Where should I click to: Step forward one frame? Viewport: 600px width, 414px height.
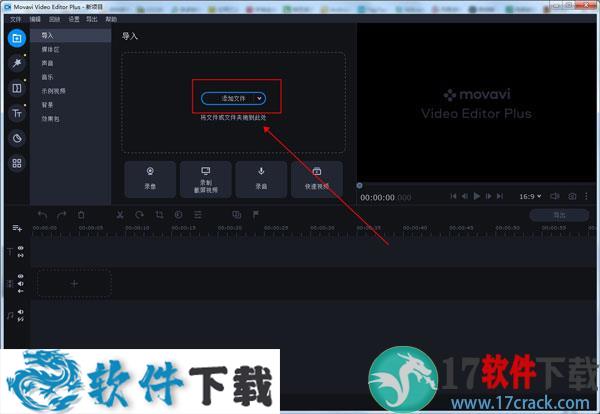pyautogui.click(x=489, y=196)
